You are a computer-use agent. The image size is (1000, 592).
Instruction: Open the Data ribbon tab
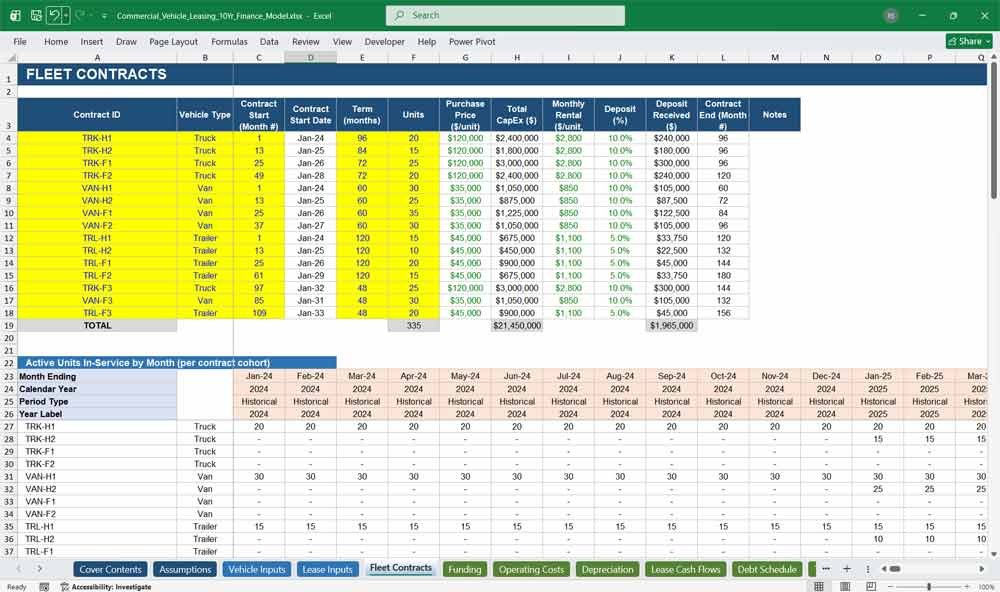click(x=269, y=41)
